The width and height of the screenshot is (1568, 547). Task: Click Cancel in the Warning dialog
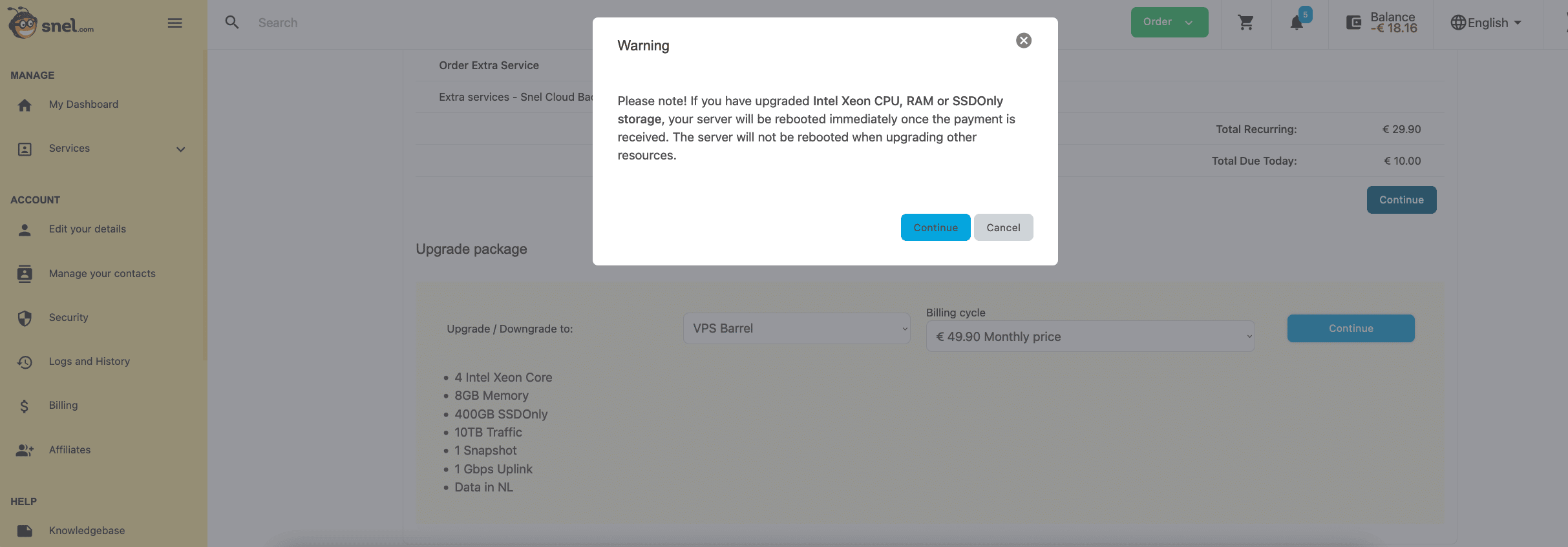(x=1003, y=227)
